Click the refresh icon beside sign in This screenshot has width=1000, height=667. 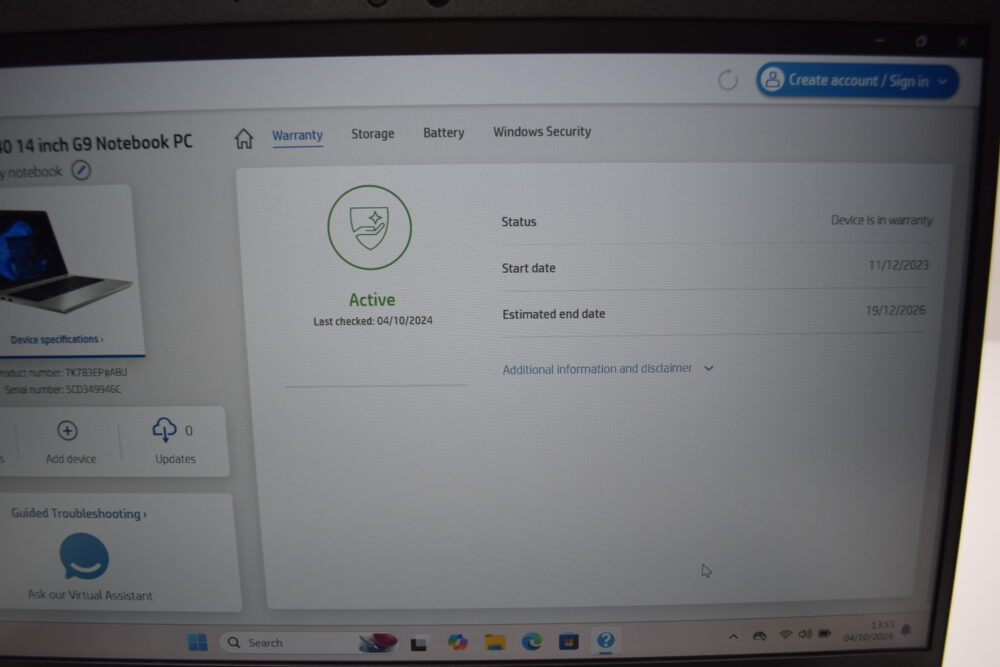coord(728,80)
